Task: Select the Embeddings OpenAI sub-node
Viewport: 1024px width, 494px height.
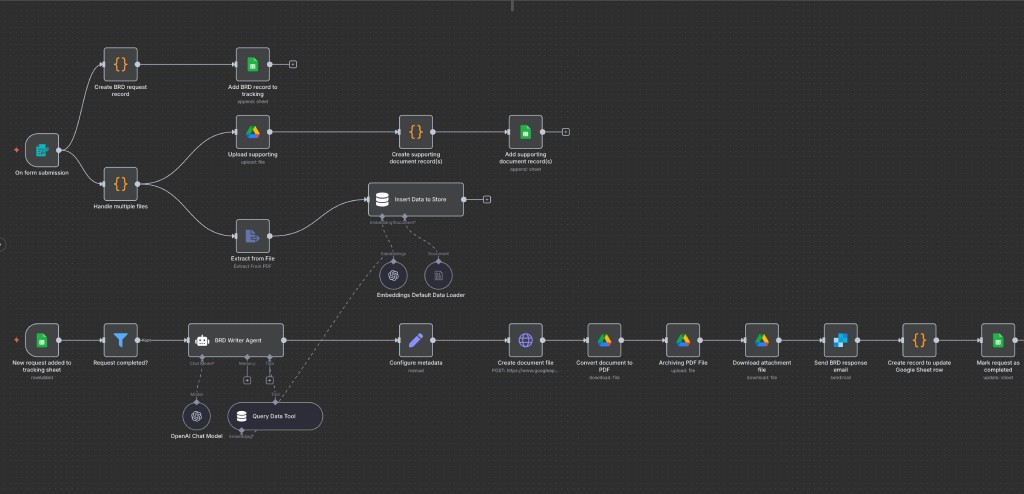Action: [x=393, y=276]
